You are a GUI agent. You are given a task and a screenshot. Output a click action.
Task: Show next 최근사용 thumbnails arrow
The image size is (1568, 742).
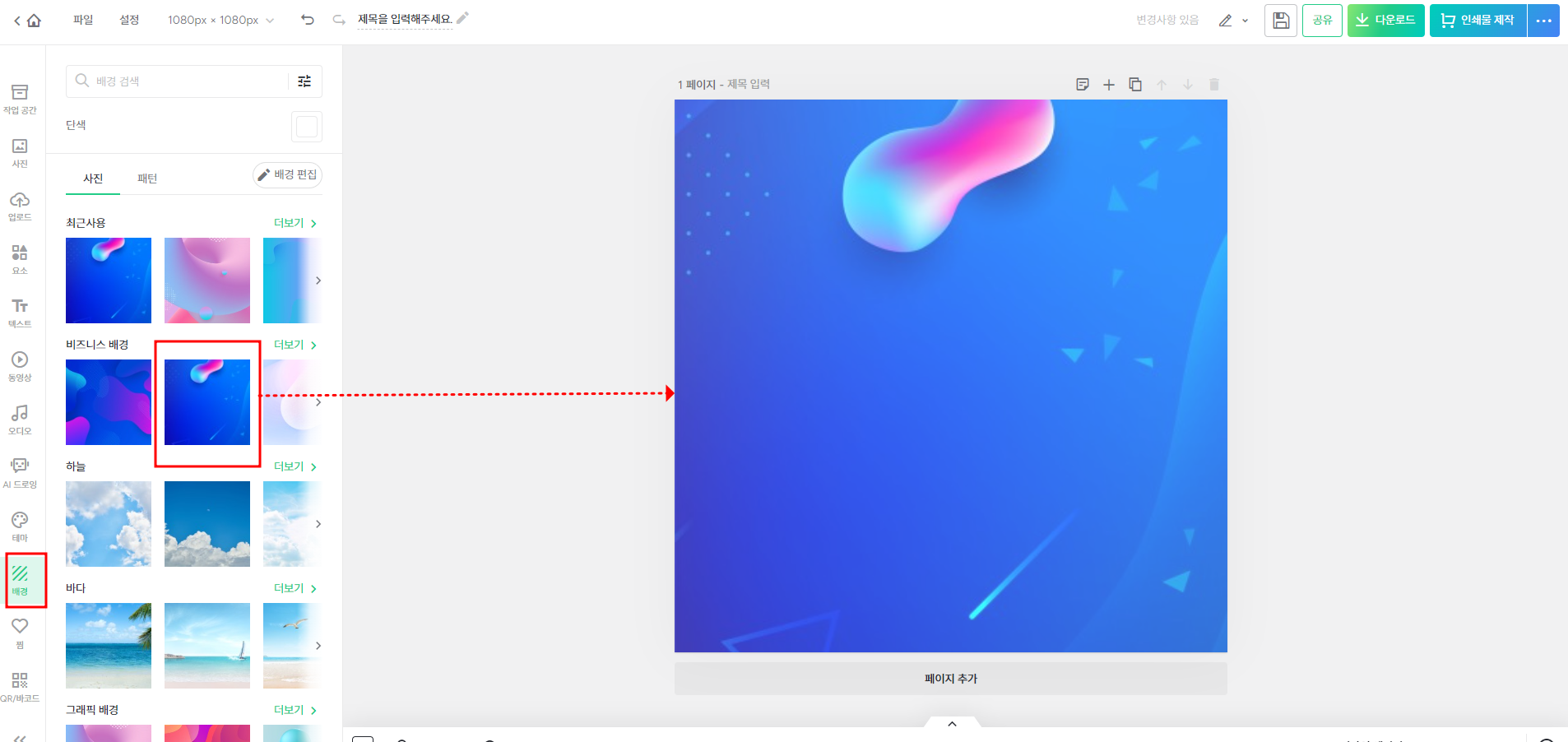coord(318,281)
